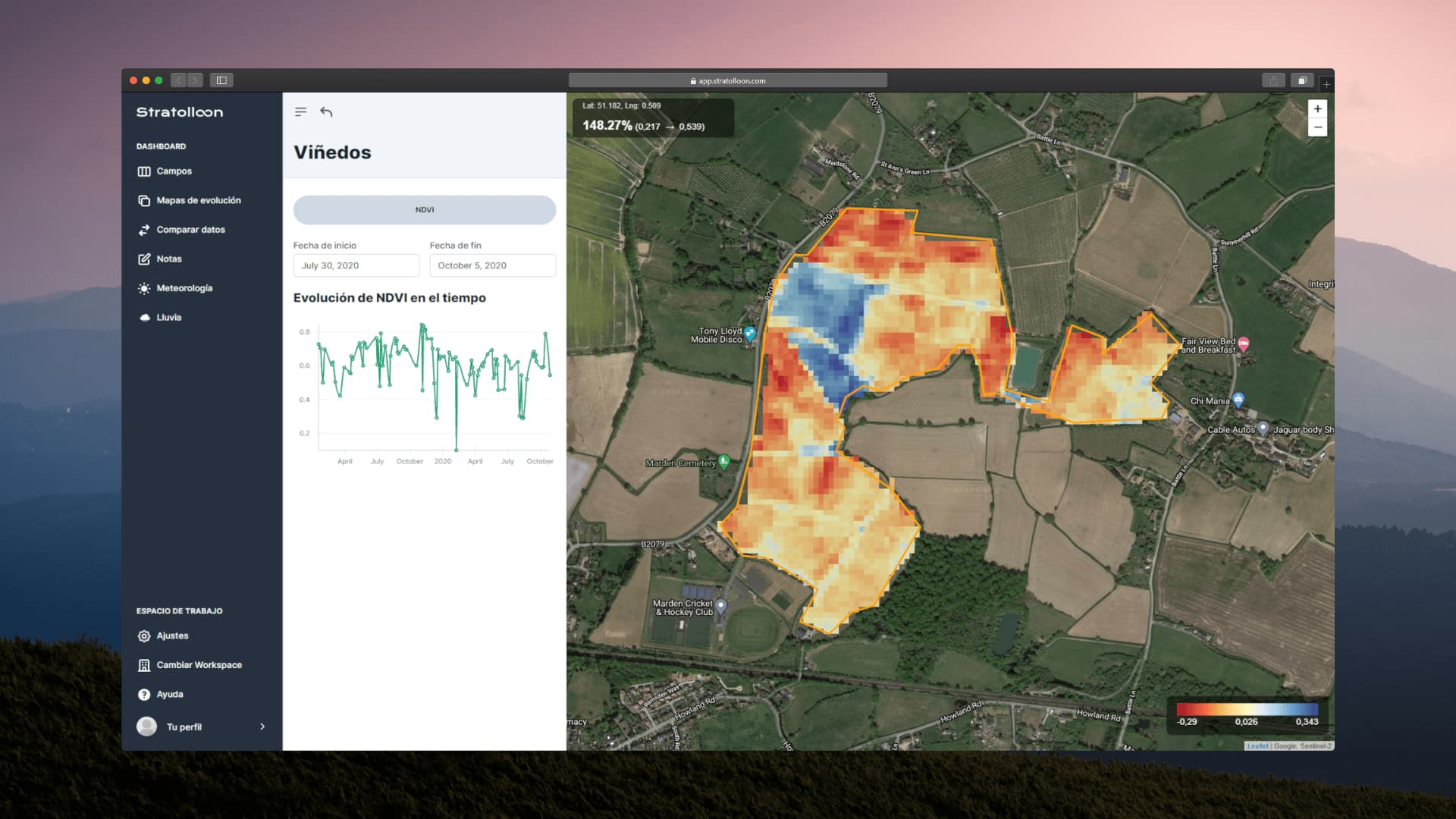Image resolution: width=1456 pixels, height=819 pixels.
Task: Open the Fecha de inicio date picker
Action: (356, 265)
